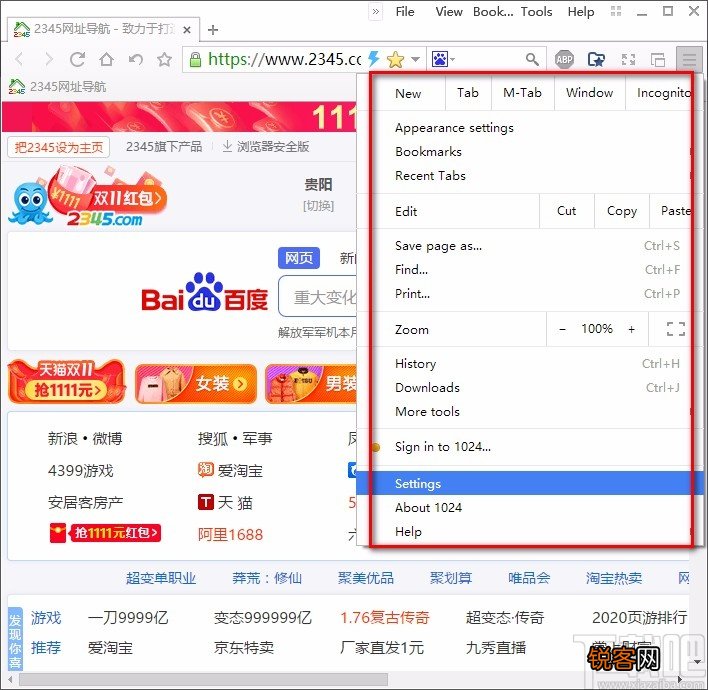708x690 pixels.
Task: Click the green padlock security icon
Action: pyautogui.click(x=195, y=59)
